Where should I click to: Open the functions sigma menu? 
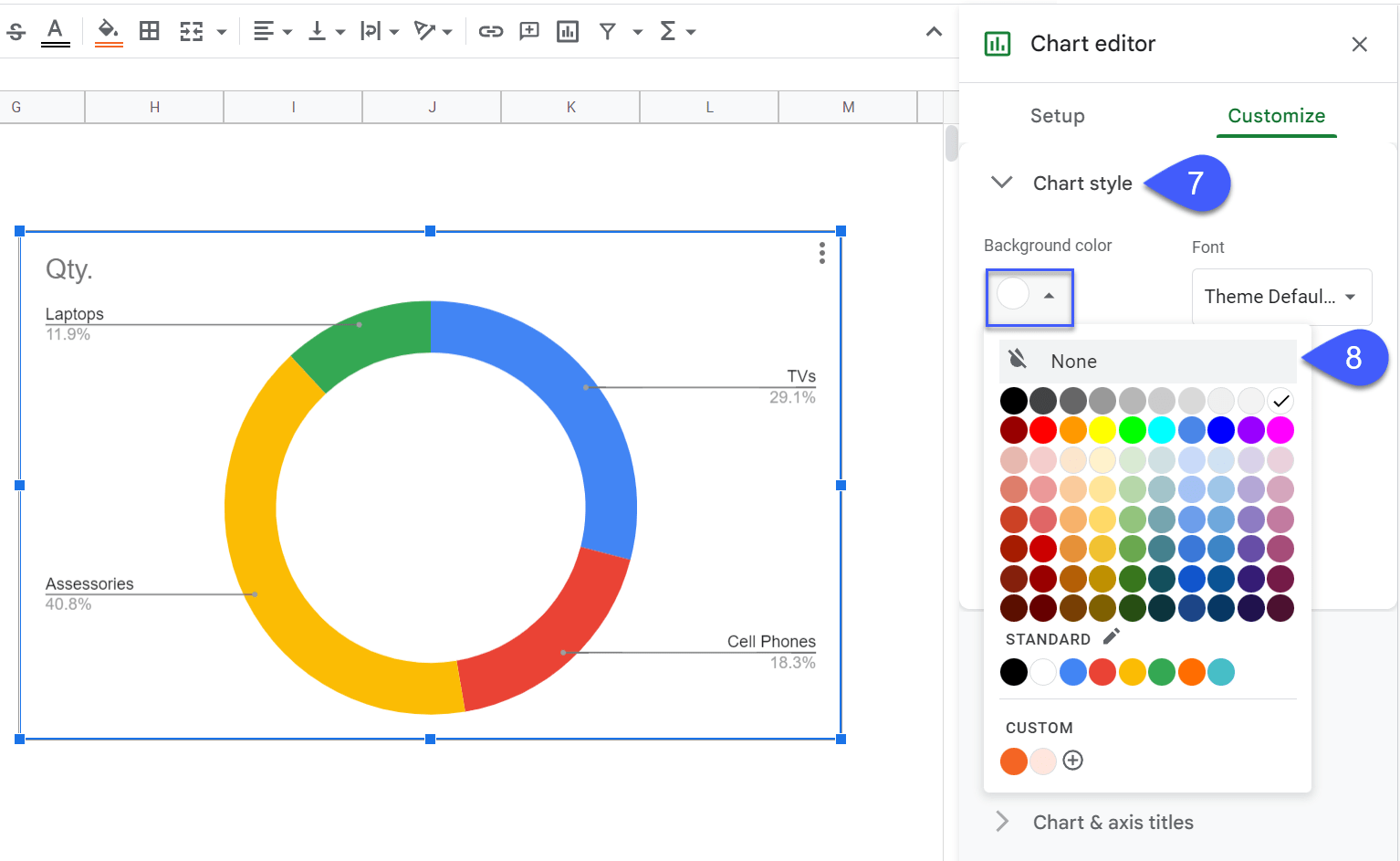(677, 32)
